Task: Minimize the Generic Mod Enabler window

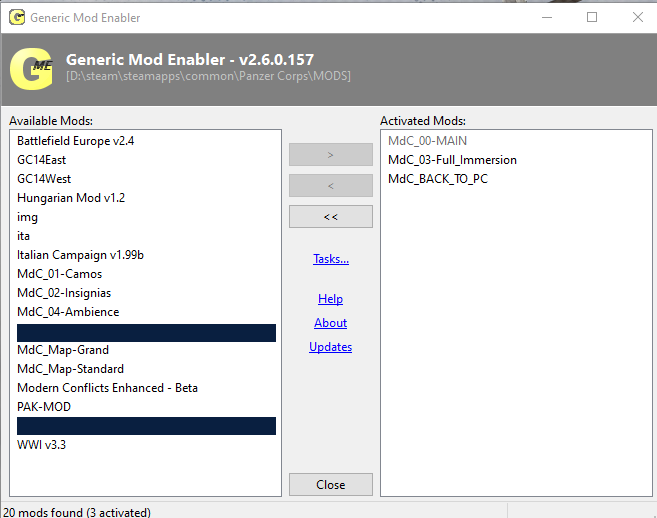Action: [x=547, y=18]
